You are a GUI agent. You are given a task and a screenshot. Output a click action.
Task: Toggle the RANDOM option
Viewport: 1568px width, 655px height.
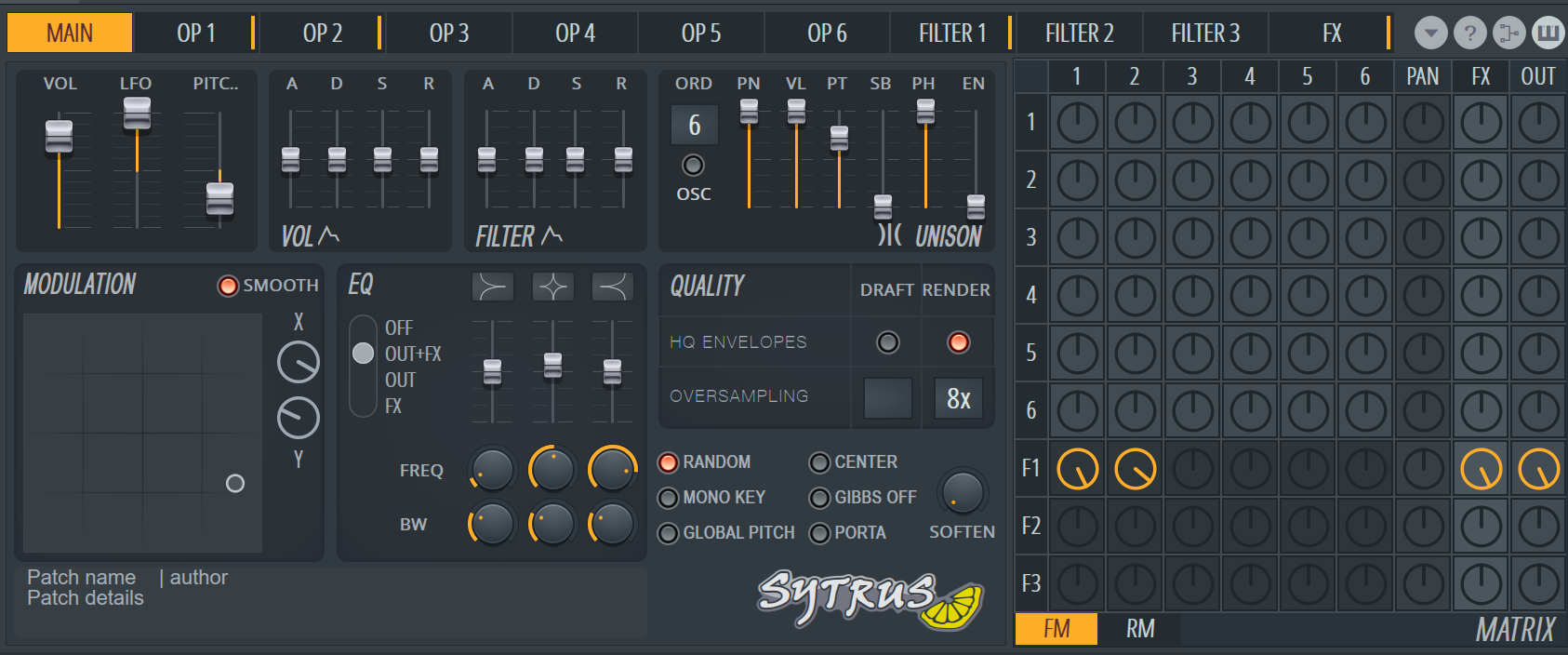pyautogui.click(x=668, y=462)
